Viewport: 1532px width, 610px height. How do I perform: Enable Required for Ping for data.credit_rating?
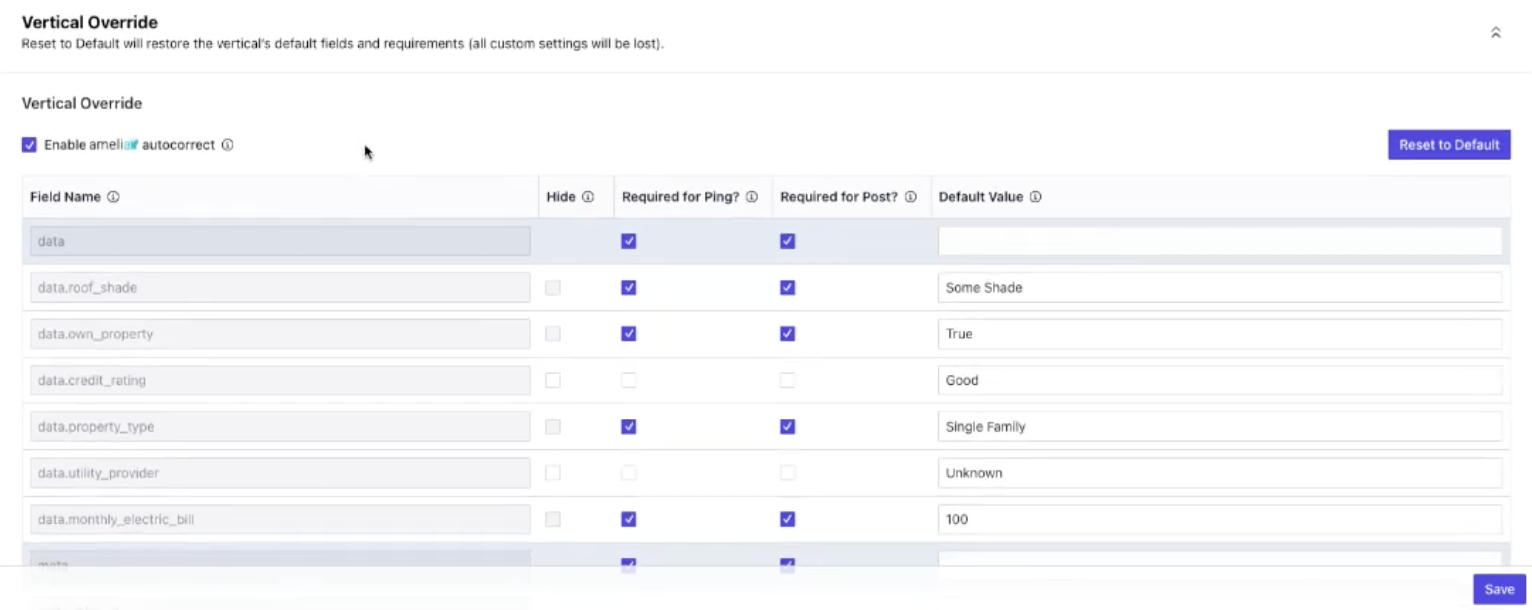(x=629, y=380)
